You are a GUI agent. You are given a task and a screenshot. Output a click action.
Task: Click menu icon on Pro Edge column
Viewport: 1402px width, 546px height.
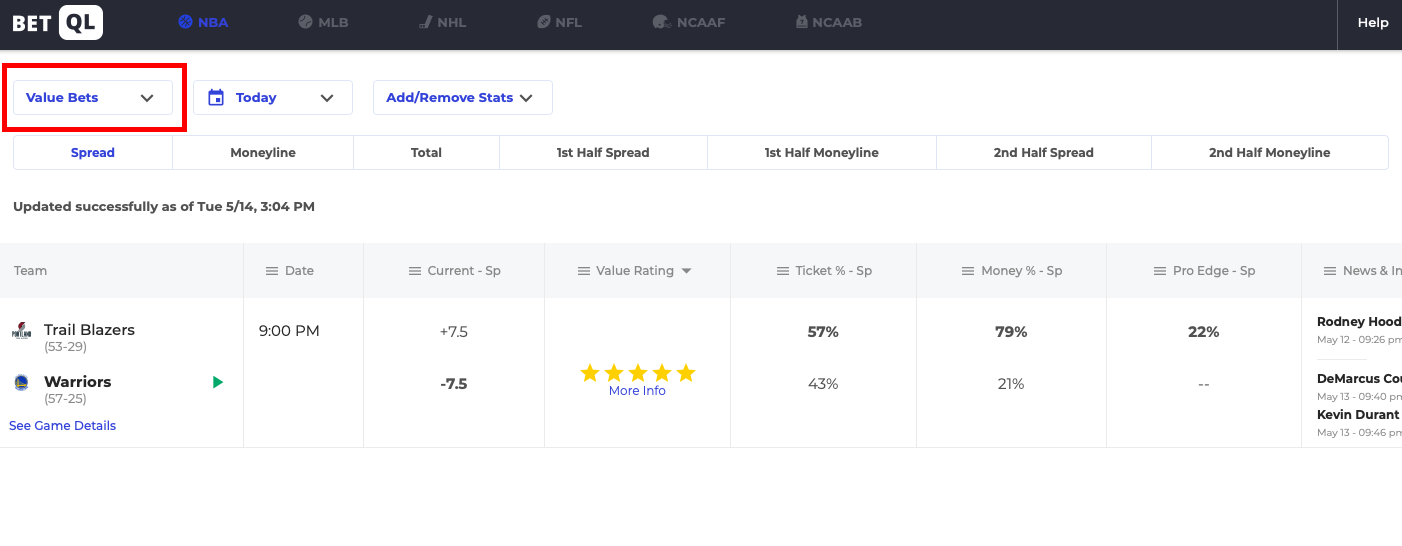click(x=1160, y=271)
